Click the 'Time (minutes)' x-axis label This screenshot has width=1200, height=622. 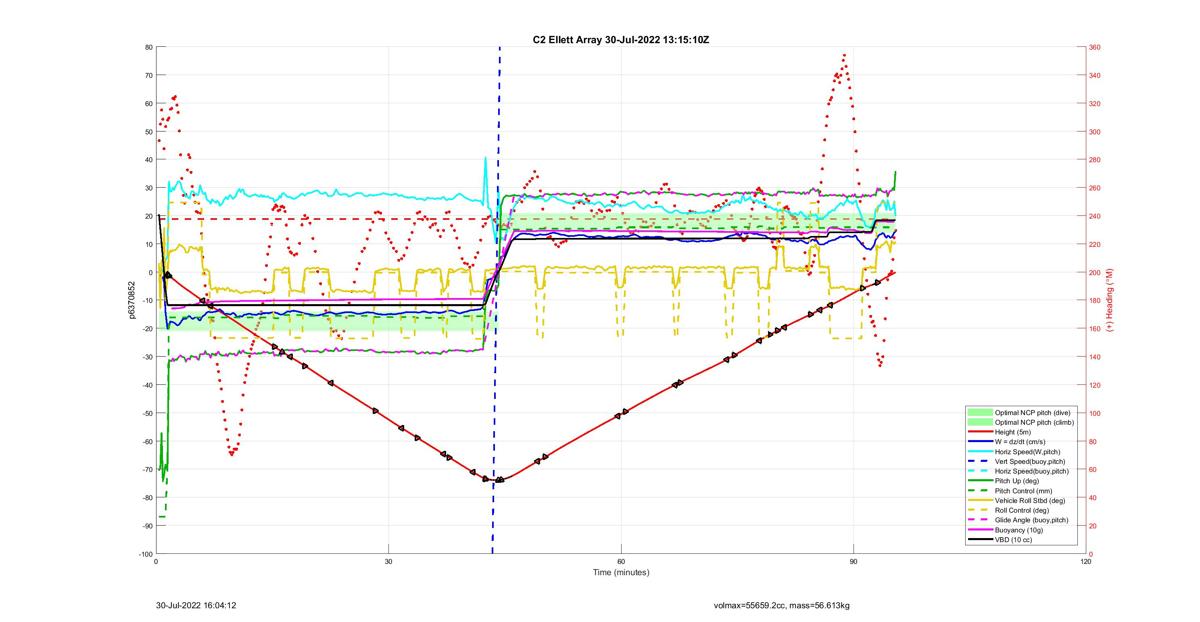point(620,573)
